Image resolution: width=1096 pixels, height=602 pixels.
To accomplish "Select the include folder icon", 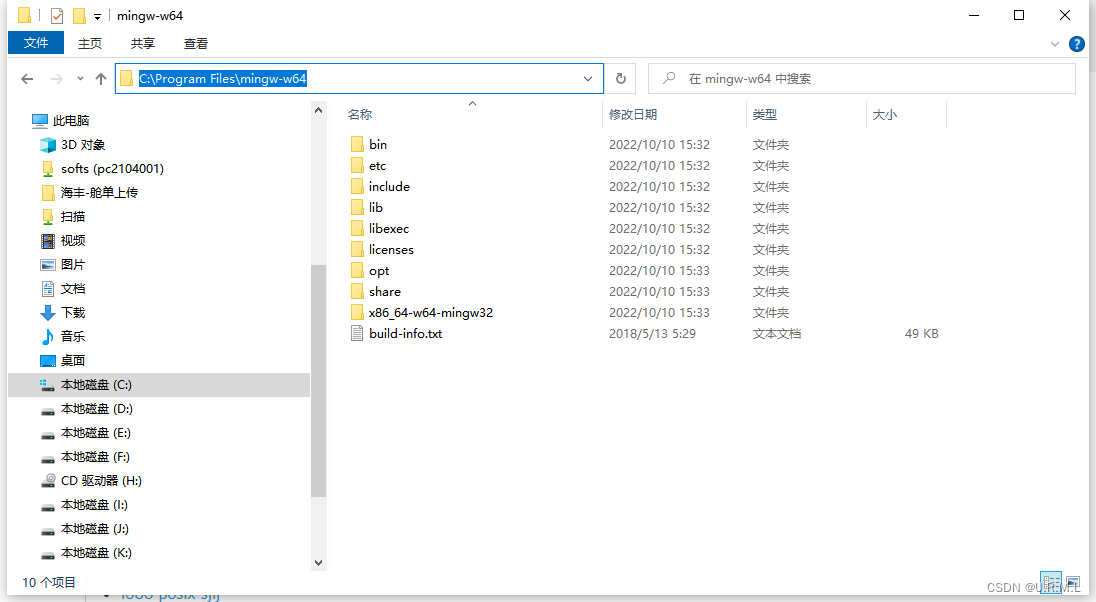I will (357, 187).
